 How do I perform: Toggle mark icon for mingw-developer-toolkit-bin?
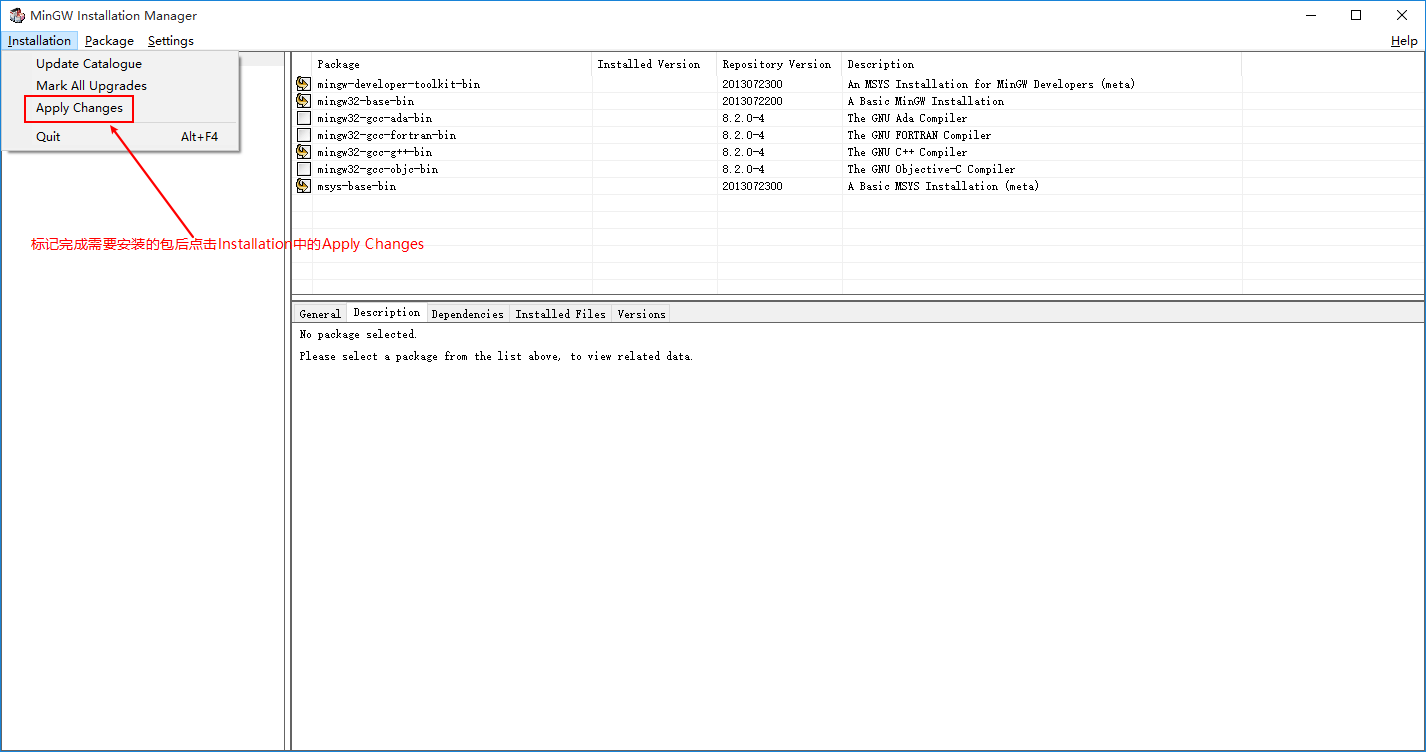tap(304, 84)
